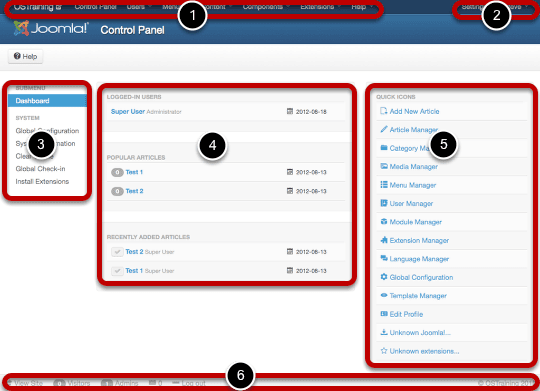
Task: Click the Visitors count badge in the footer
Action: pyautogui.click(x=59, y=383)
